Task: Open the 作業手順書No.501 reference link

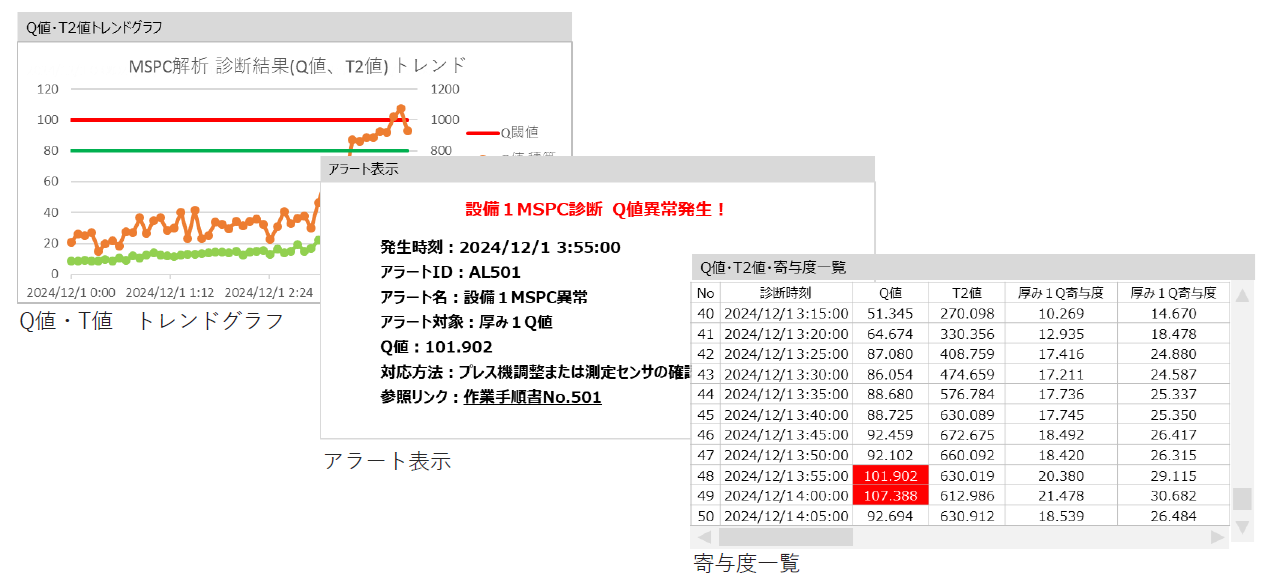Action: [532, 397]
